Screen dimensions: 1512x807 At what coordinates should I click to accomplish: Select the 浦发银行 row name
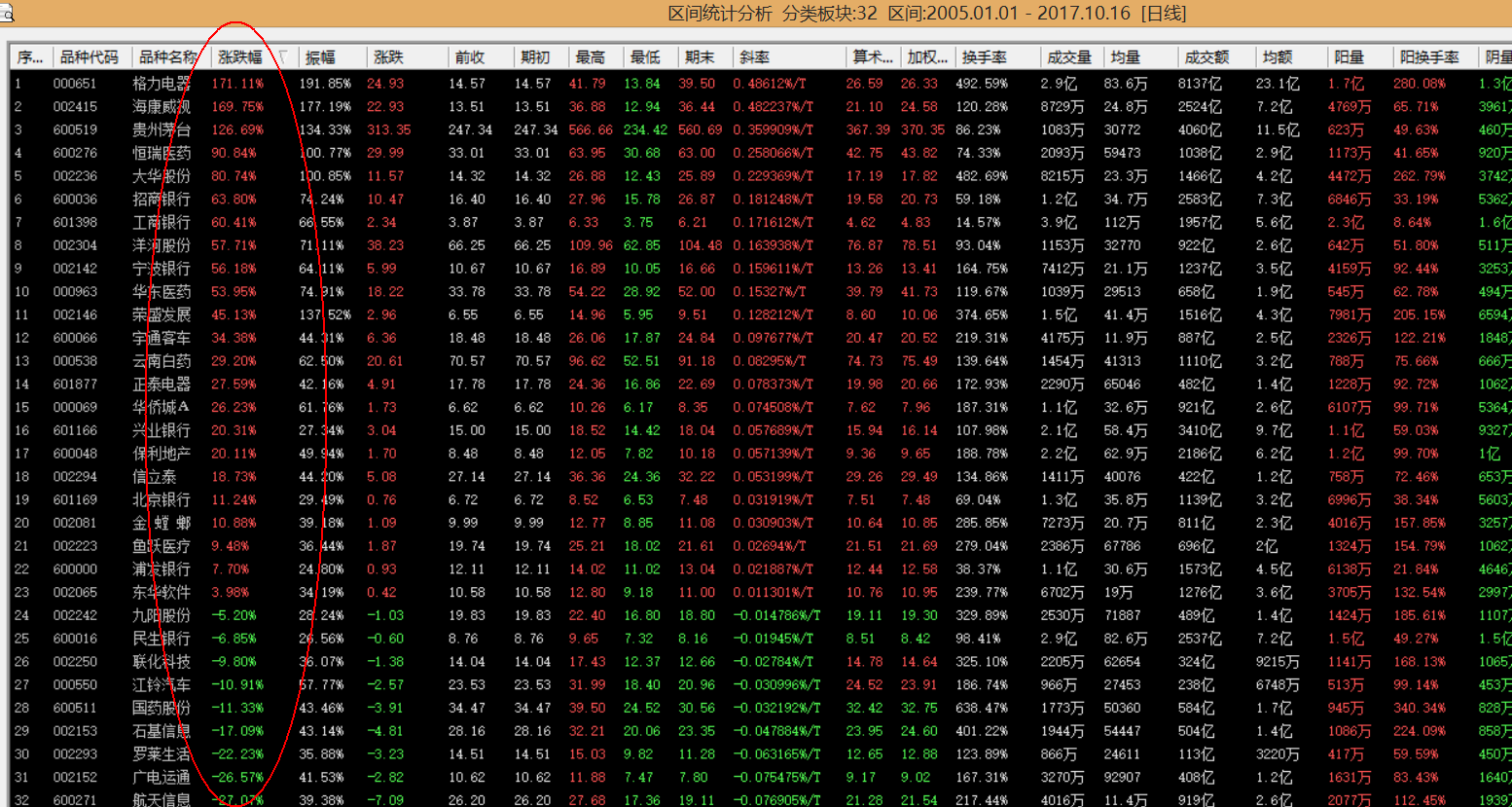[x=162, y=569]
